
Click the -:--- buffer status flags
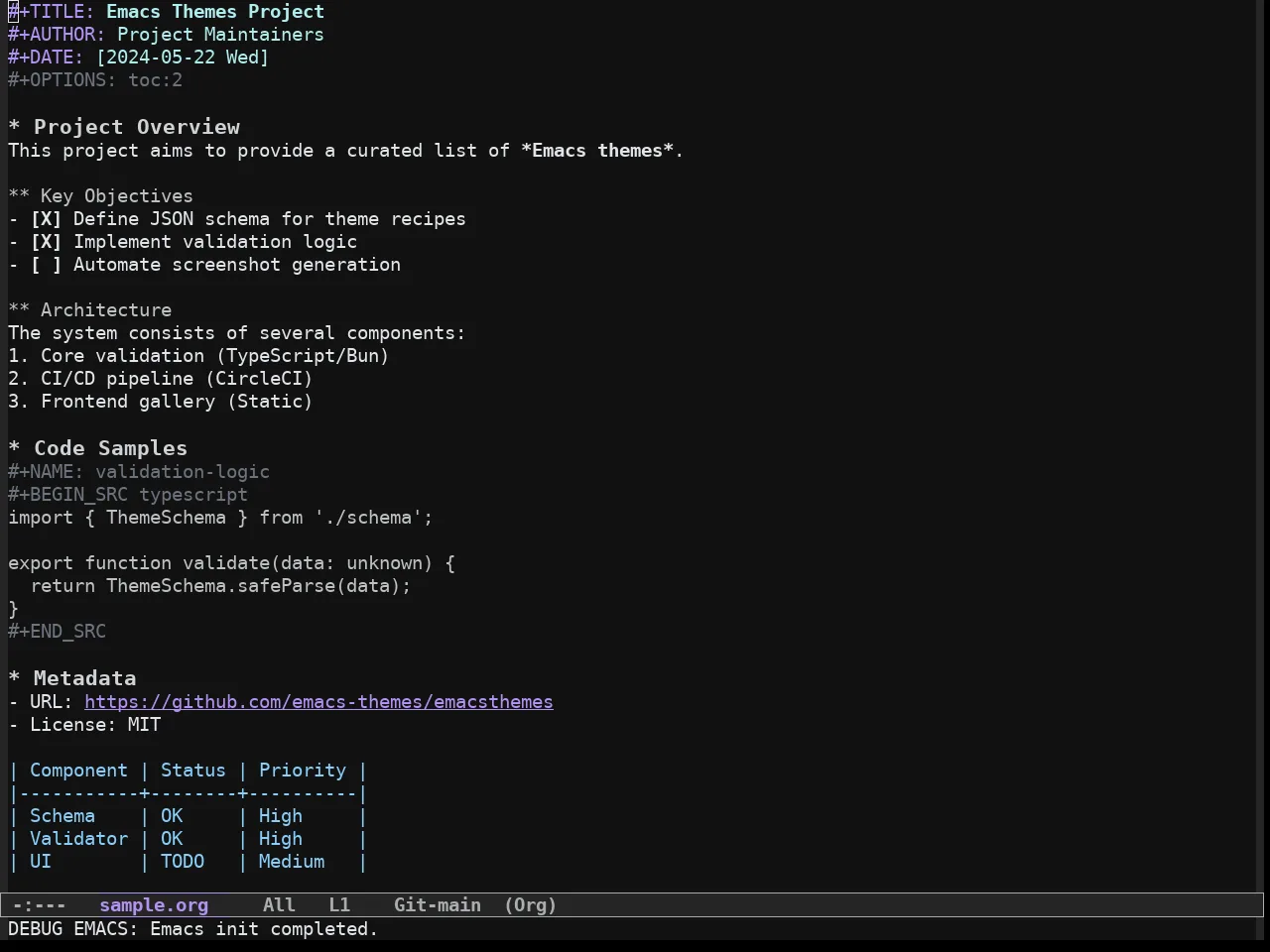click(x=40, y=905)
